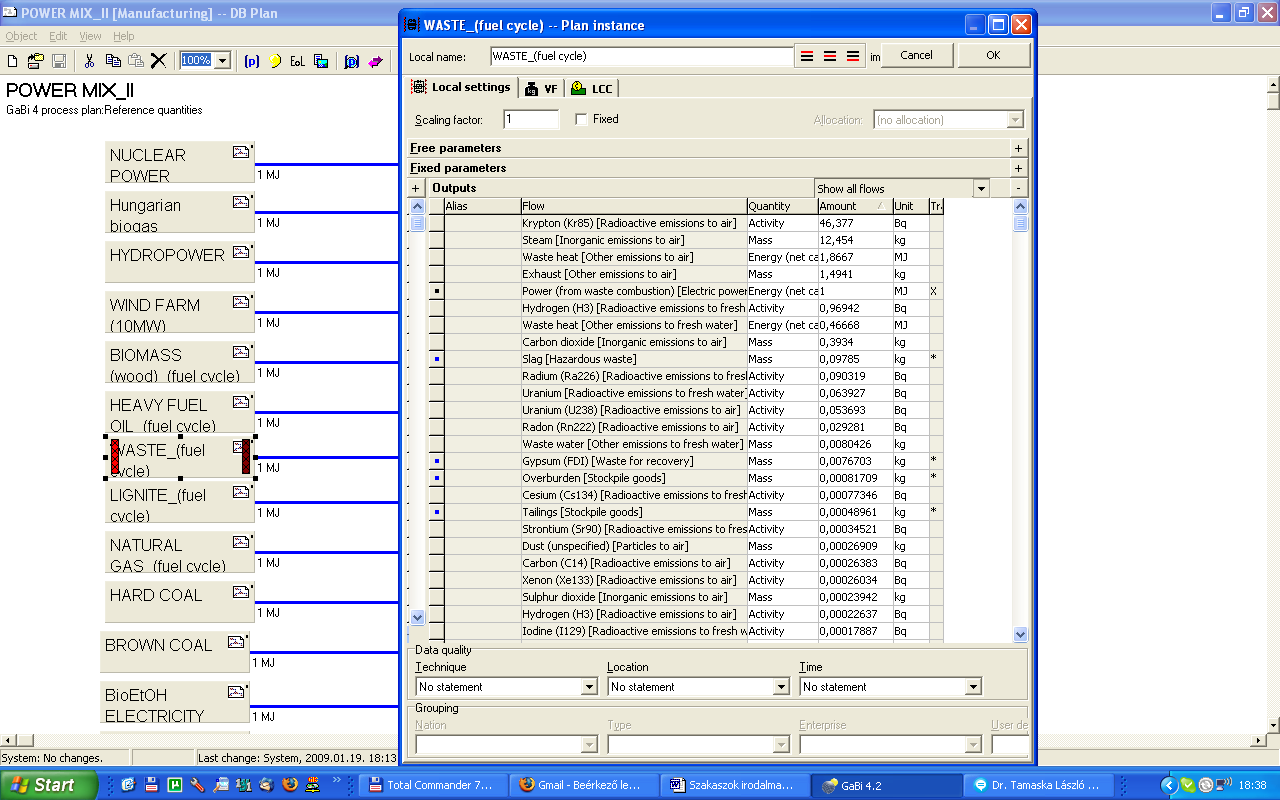
Task: Click the Save floppy disk icon
Action: 59,61
